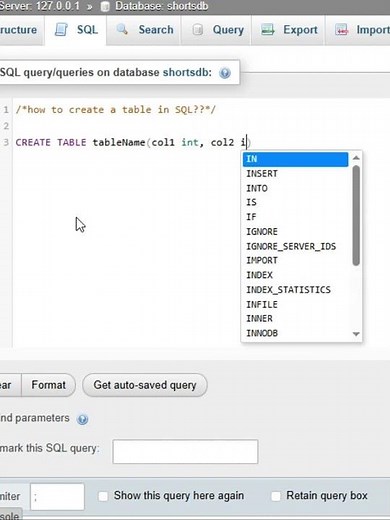Click autocomplete scrollbar up arrow

pos(356,158)
